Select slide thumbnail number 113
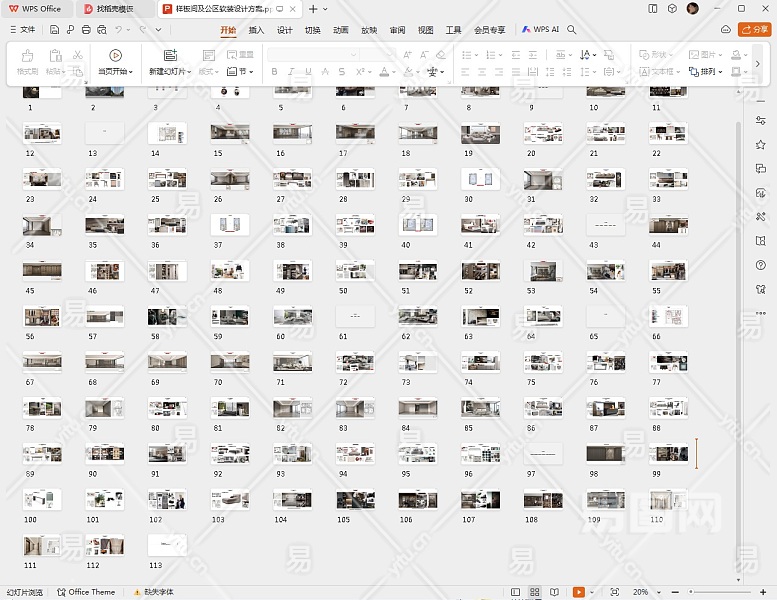The image size is (777, 600). [x=167, y=545]
